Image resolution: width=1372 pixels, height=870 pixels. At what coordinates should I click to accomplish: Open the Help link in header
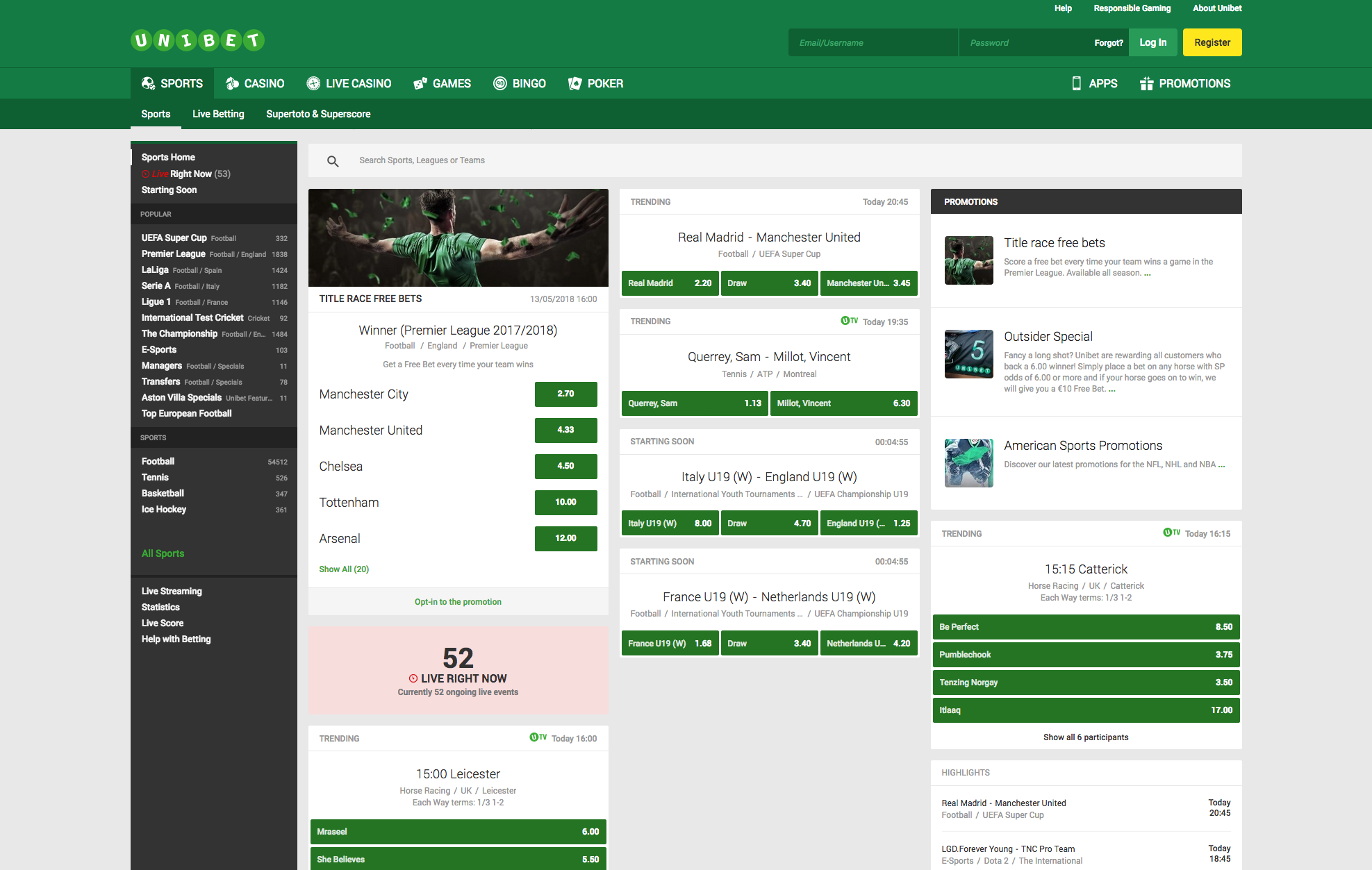[x=1063, y=8]
